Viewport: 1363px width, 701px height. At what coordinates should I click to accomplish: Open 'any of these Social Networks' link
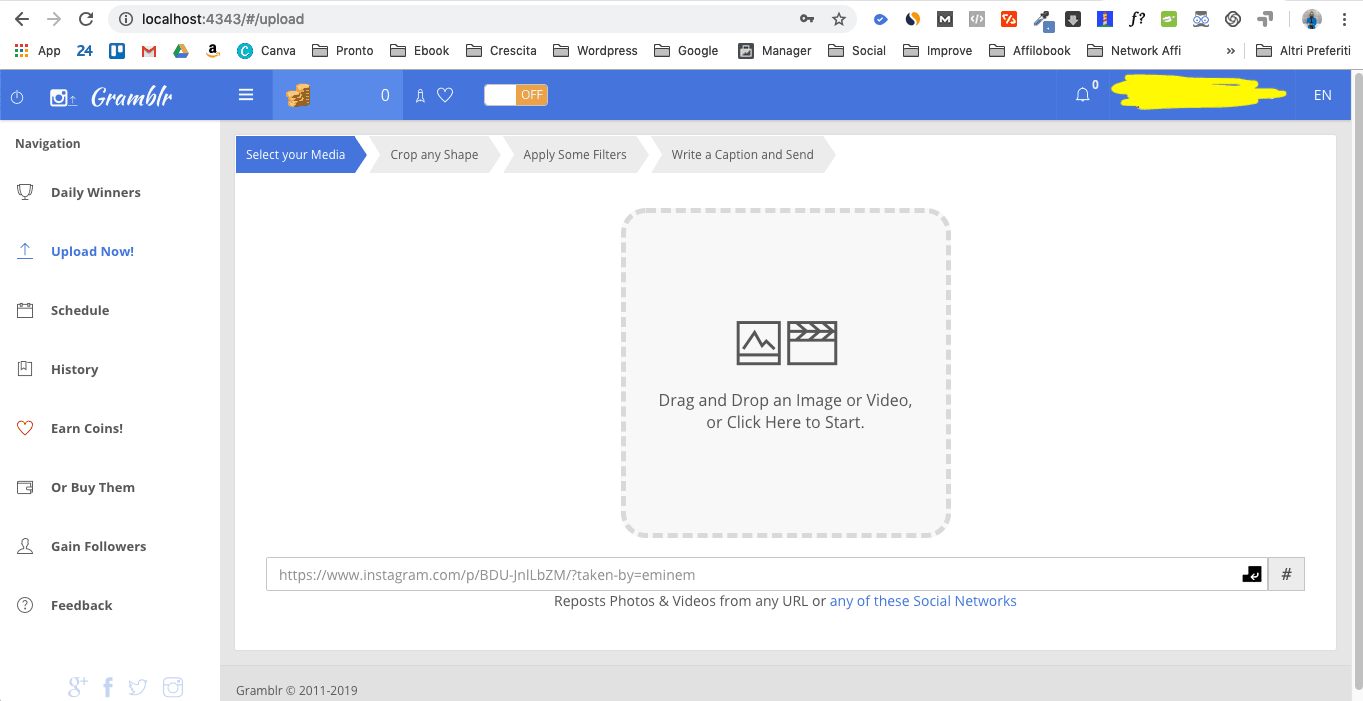point(922,601)
